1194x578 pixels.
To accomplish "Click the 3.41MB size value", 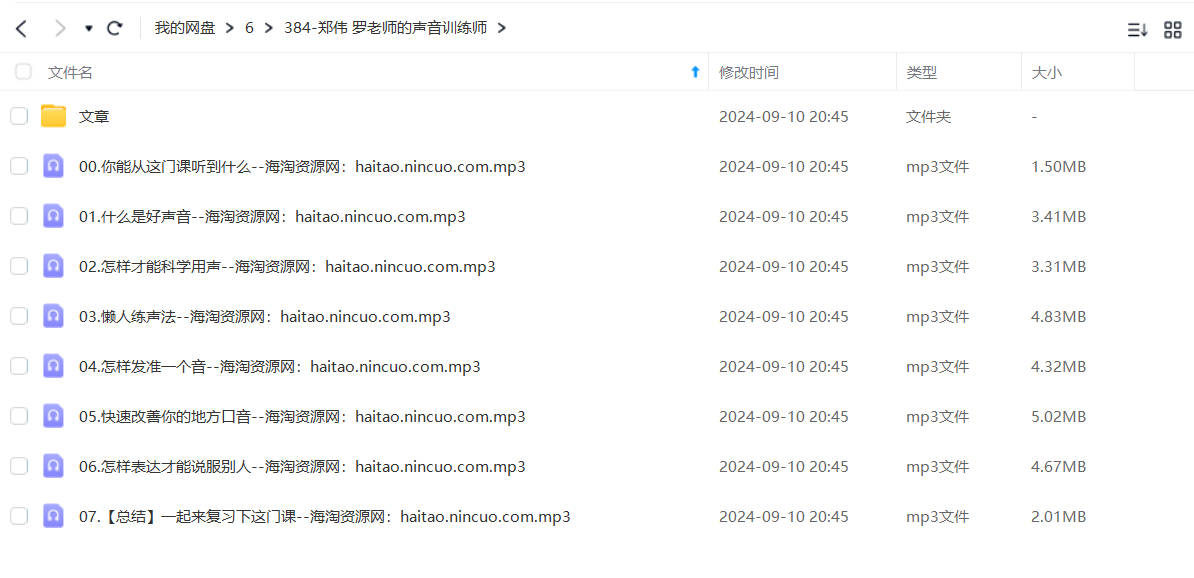I will (x=1058, y=217).
